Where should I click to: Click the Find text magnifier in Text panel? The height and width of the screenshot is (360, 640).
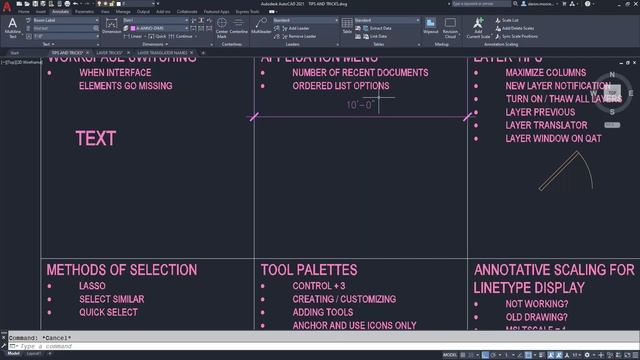[96, 28]
